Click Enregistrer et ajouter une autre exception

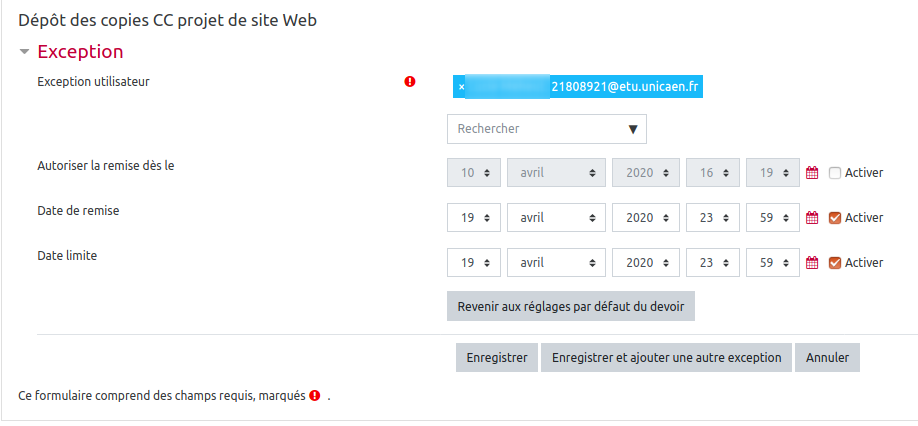pyautogui.click(x=667, y=358)
